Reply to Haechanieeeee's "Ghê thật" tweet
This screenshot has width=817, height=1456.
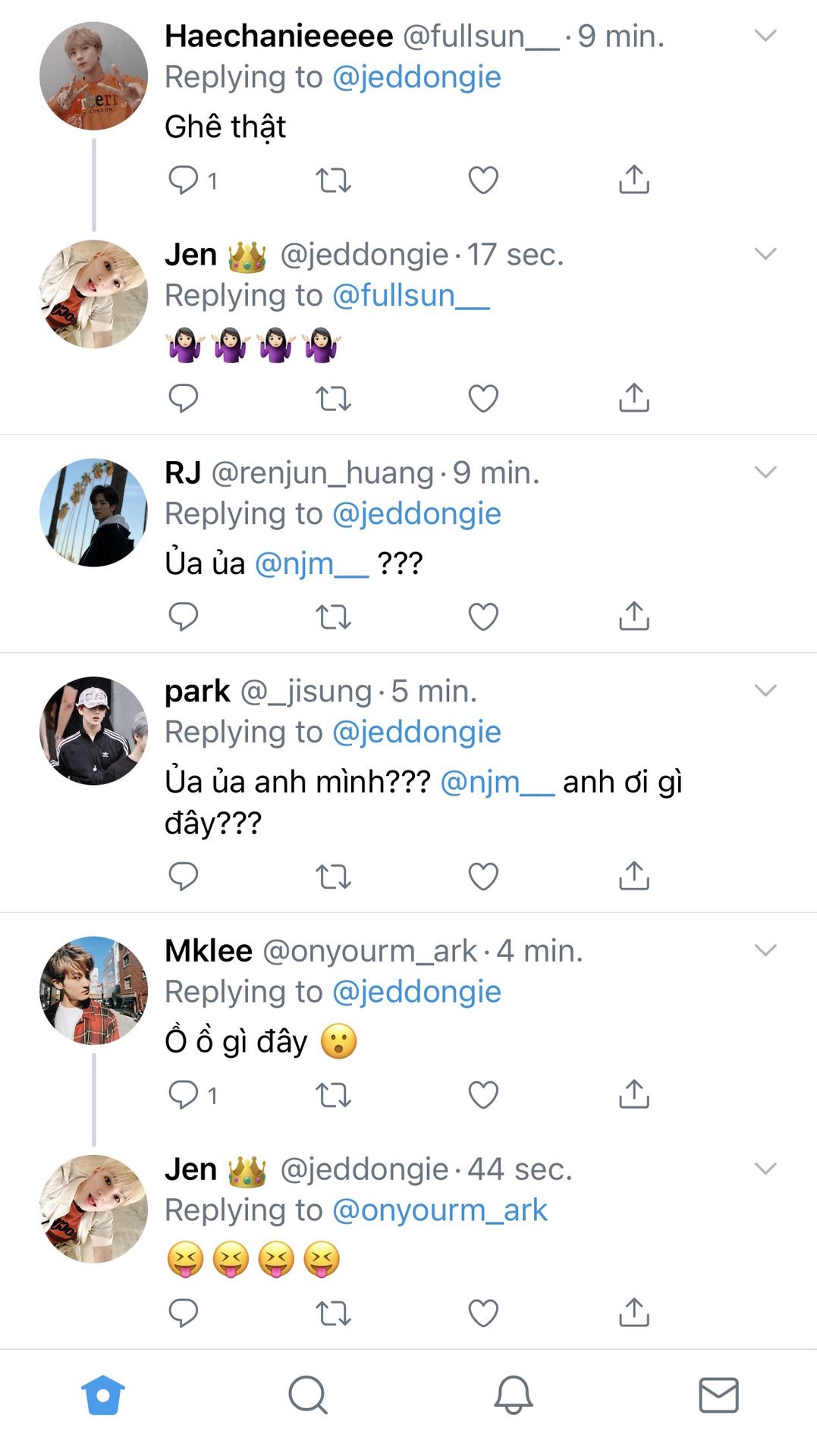pyautogui.click(x=183, y=180)
